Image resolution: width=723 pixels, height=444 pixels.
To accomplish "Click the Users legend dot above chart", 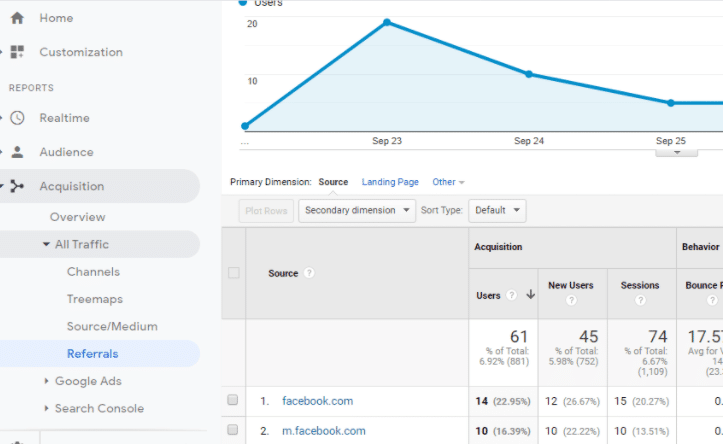I will click(243, 2).
